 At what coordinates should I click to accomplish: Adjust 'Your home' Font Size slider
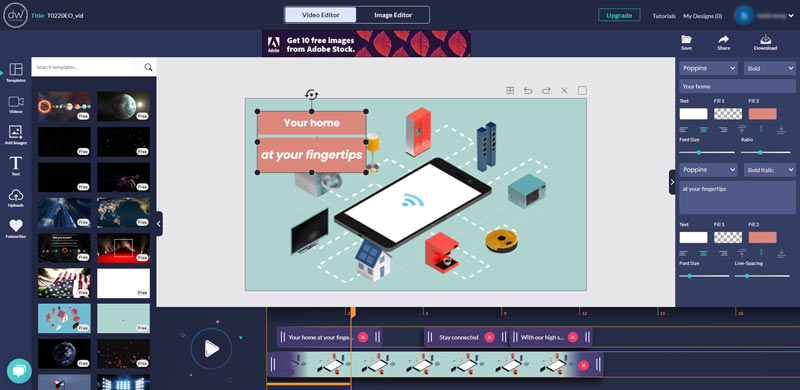707,152
